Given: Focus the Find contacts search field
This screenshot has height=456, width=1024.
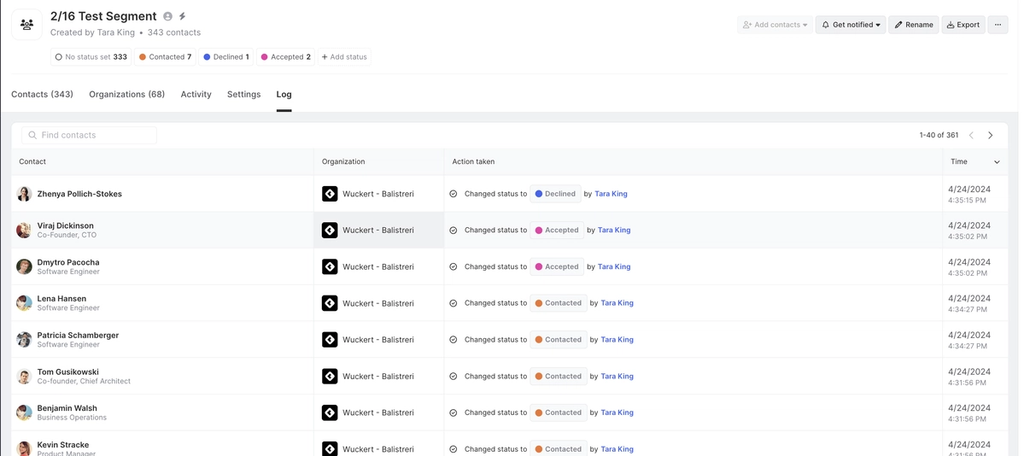Looking at the screenshot, I should click(89, 135).
